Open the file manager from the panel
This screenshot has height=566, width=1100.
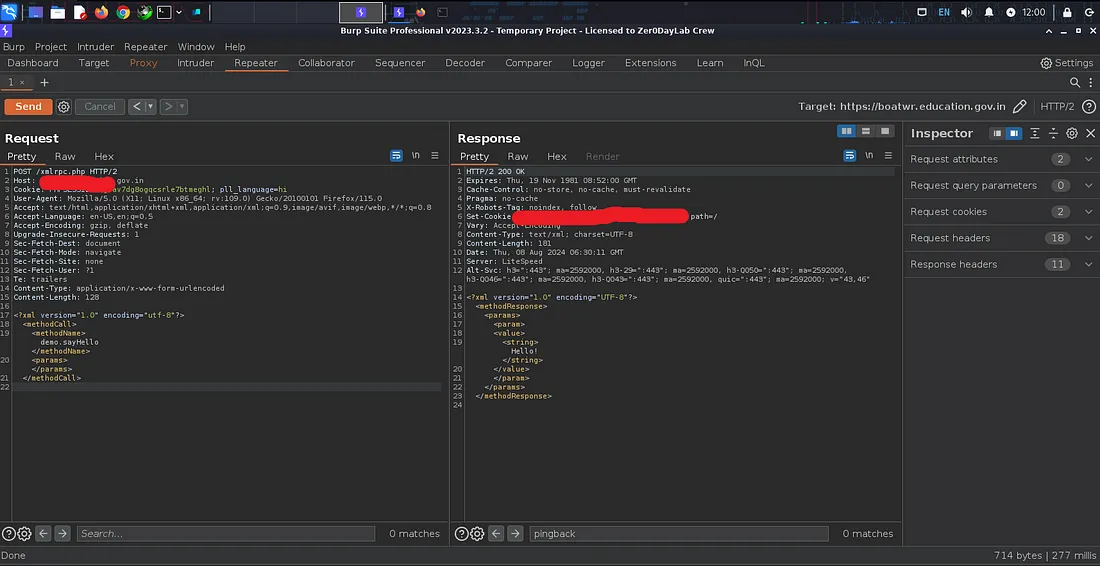coord(58,12)
